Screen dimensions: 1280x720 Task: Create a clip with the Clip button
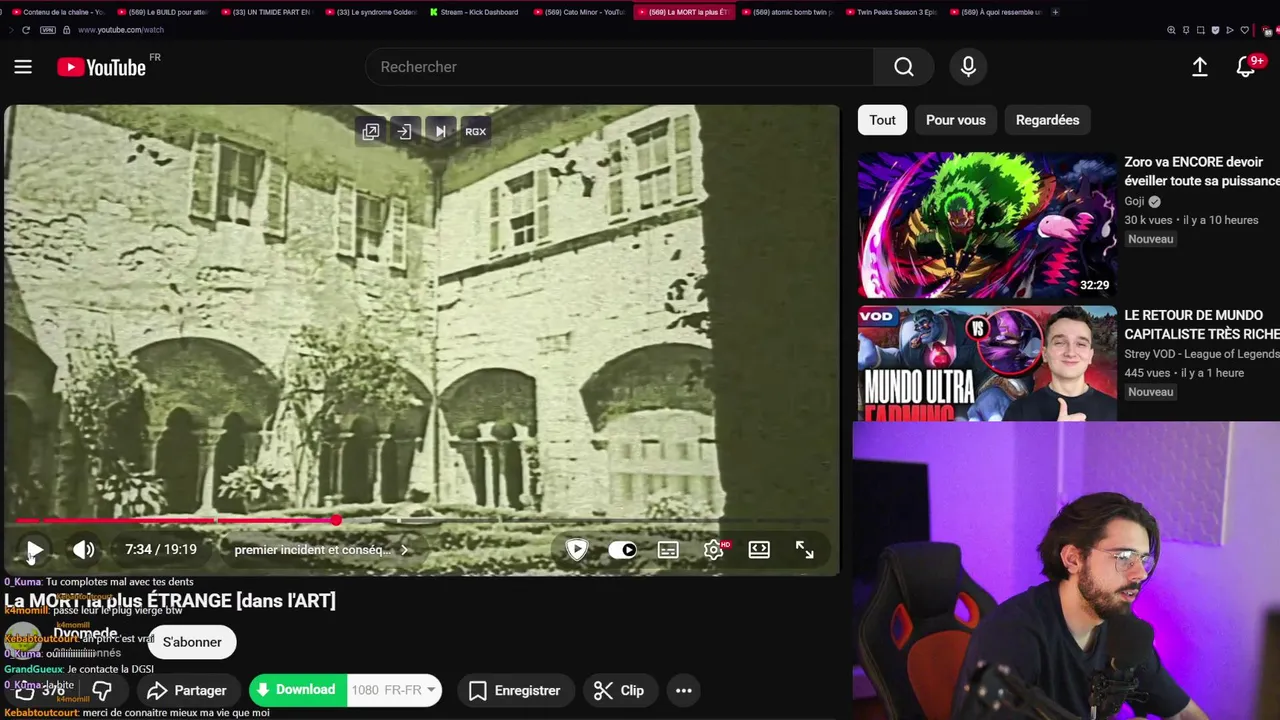point(619,691)
